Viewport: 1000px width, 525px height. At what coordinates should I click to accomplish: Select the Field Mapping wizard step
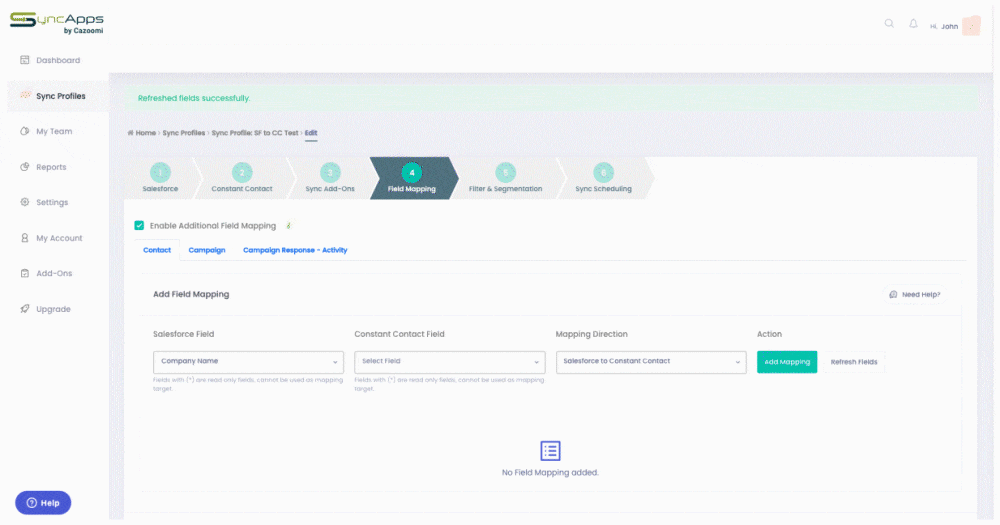pyautogui.click(x=412, y=178)
